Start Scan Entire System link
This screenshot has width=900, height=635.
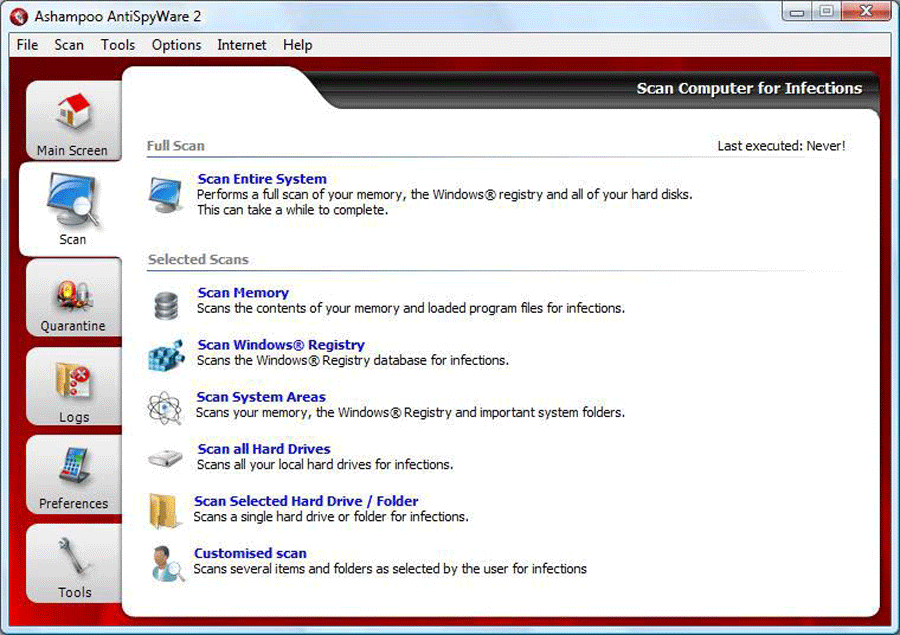[262, 179]
